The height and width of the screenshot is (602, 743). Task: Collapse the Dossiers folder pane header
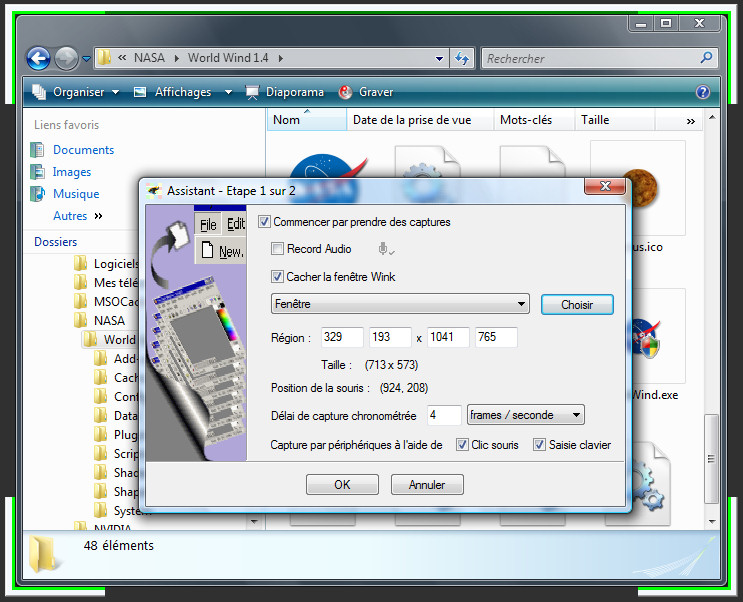(x=55, y=242)
